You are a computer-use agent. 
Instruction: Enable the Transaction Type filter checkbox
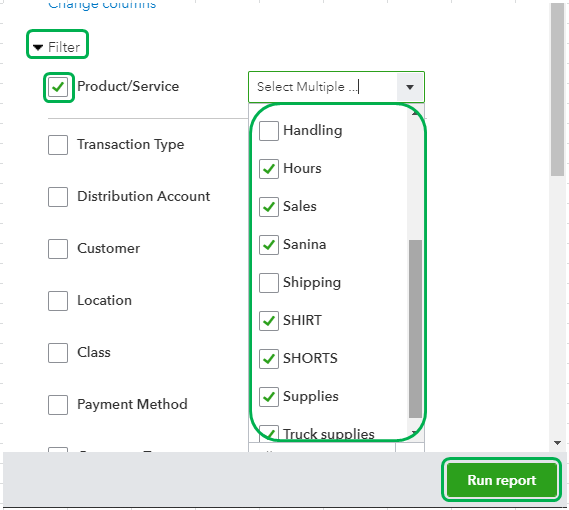tap(58, 145)
